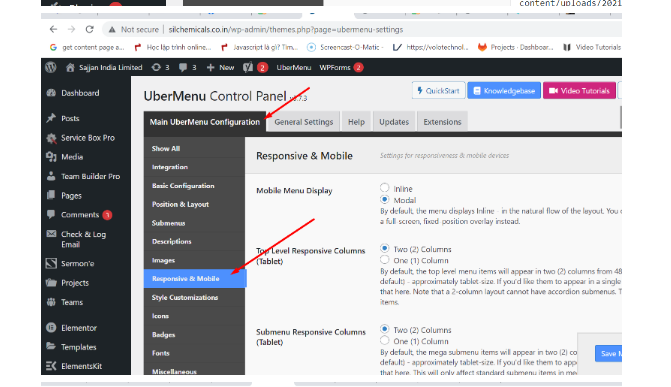The width and height of the screenshot is (671, 387).
Task: Open the comments bubble in admin bar
Action: pos(188,67)
